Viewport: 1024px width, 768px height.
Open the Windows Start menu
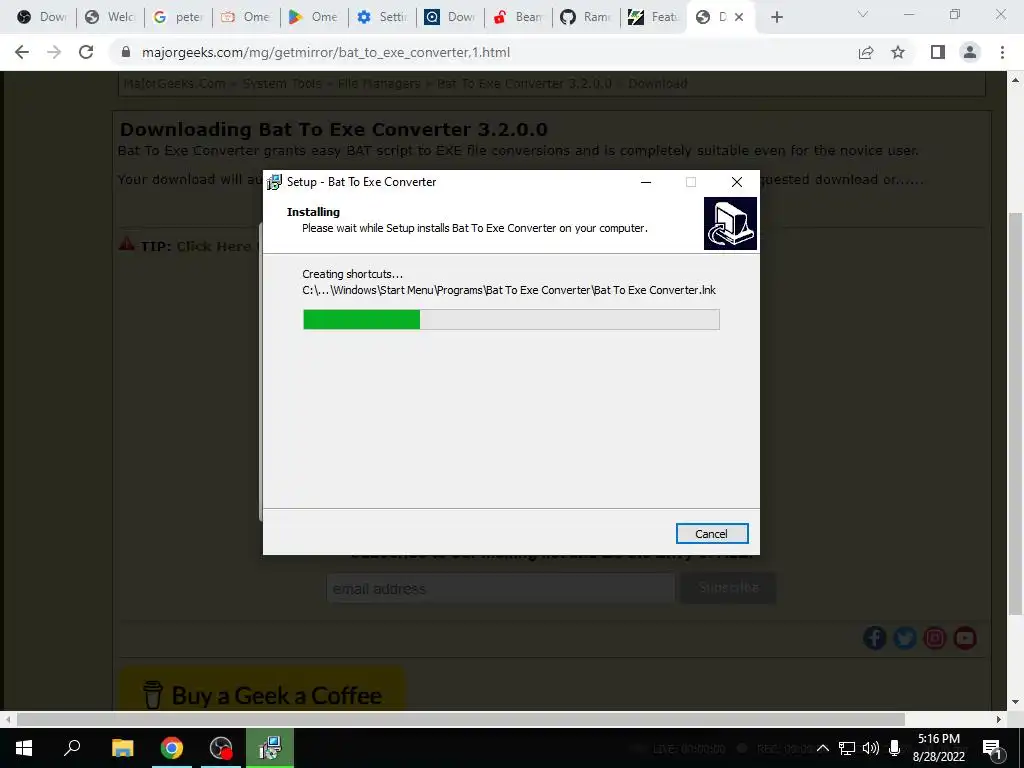(24, 748)
